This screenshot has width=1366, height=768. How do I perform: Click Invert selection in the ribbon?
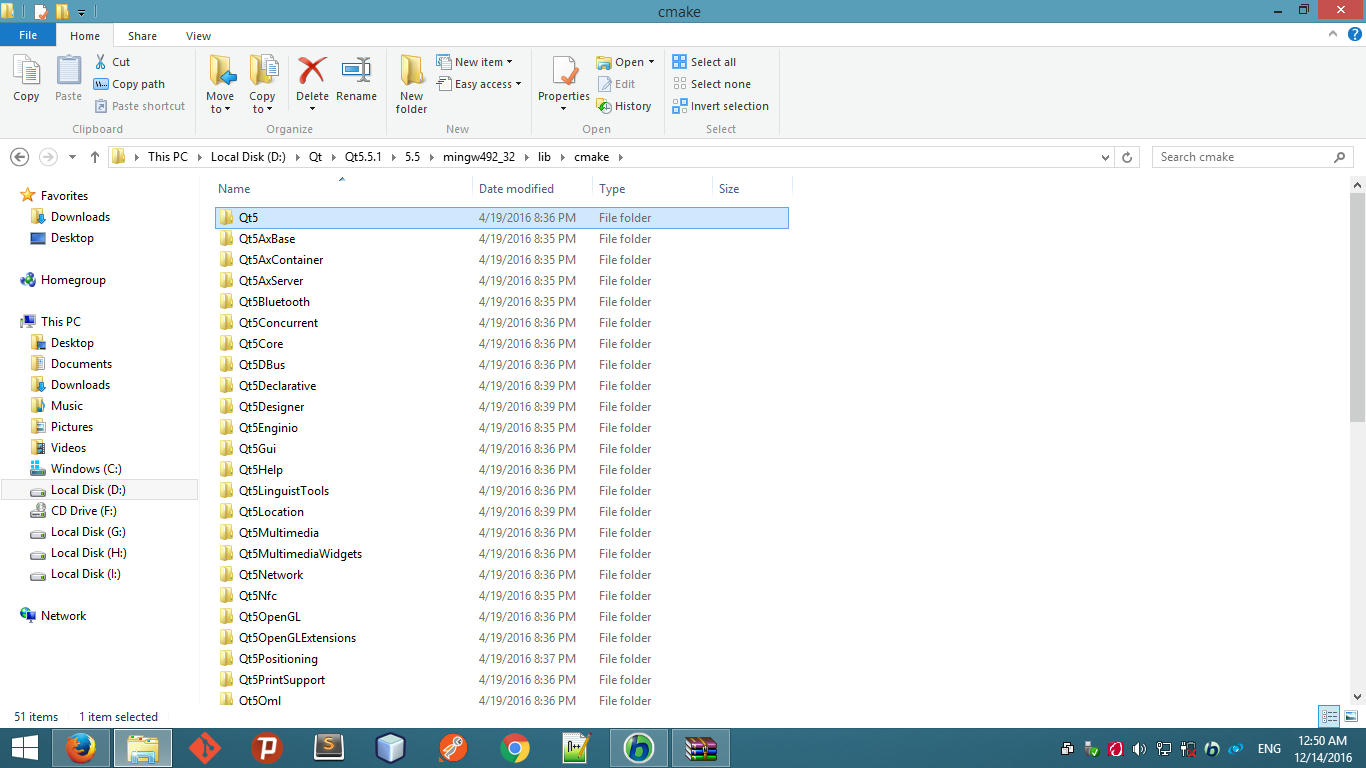[721, 106]
